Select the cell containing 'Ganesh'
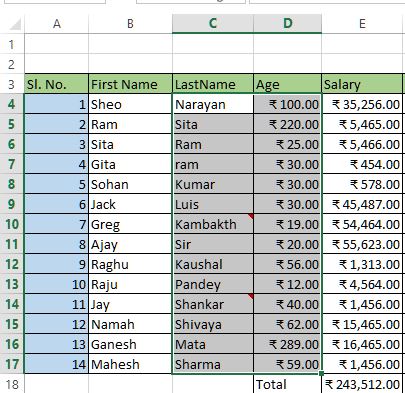 (131, 344)
